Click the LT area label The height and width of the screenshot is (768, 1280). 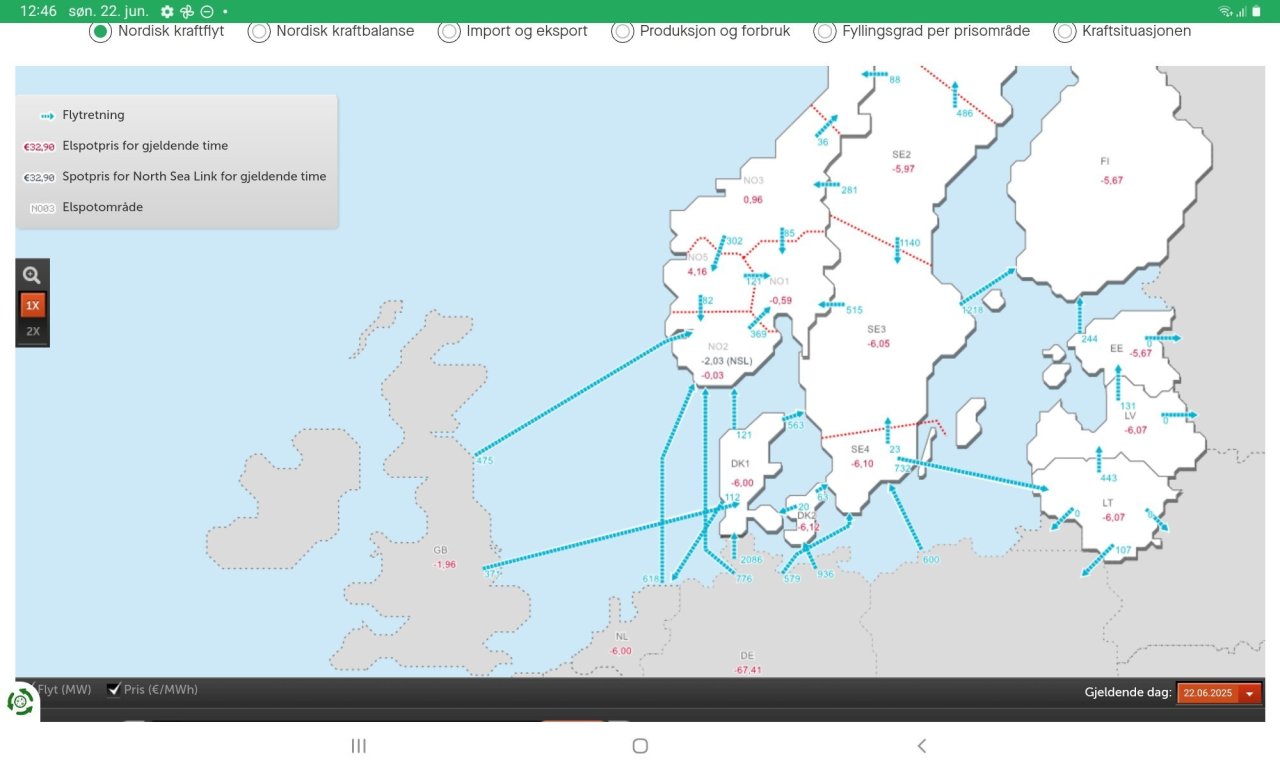(1108, 503)
